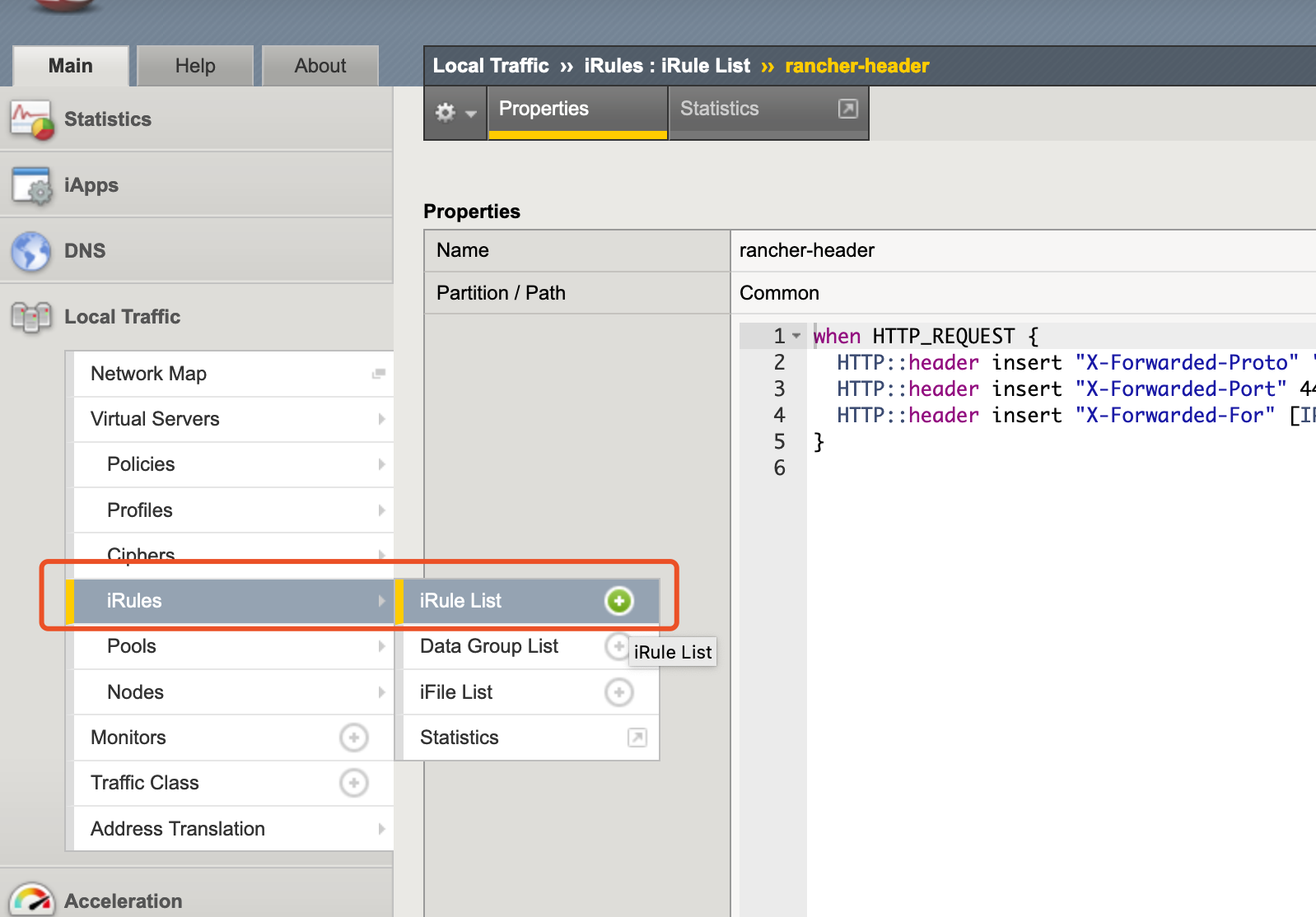The image size is (1316, 917).
Task: Click the plus icon next to Monitors
Action: [354, 738]
